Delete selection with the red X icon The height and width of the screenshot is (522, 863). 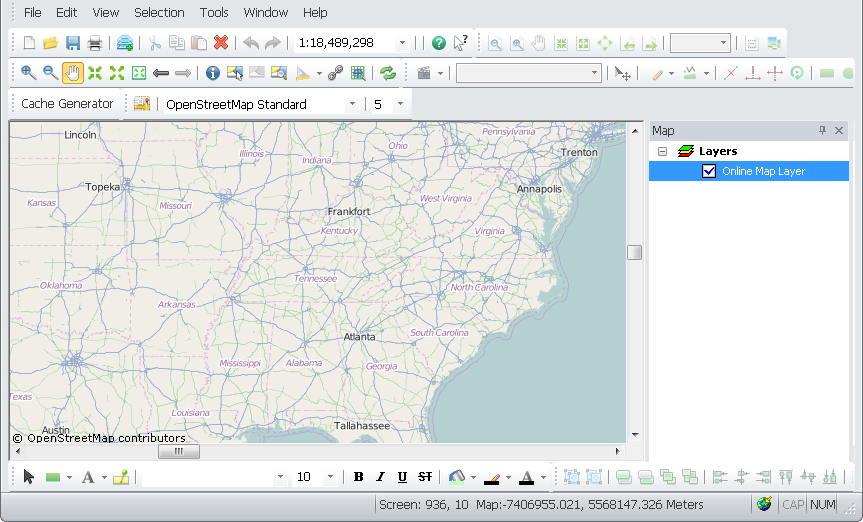(221, 42)
